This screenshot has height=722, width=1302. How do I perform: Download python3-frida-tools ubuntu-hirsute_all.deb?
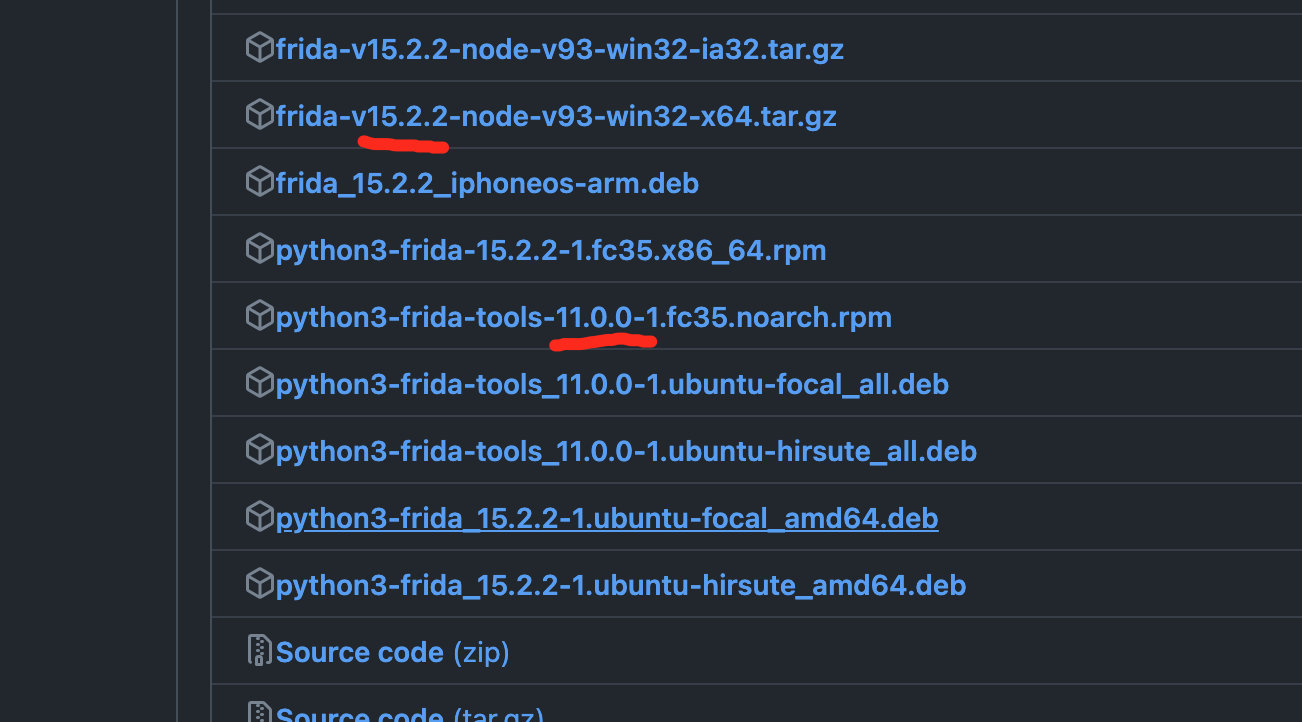(x=626, y=451)
